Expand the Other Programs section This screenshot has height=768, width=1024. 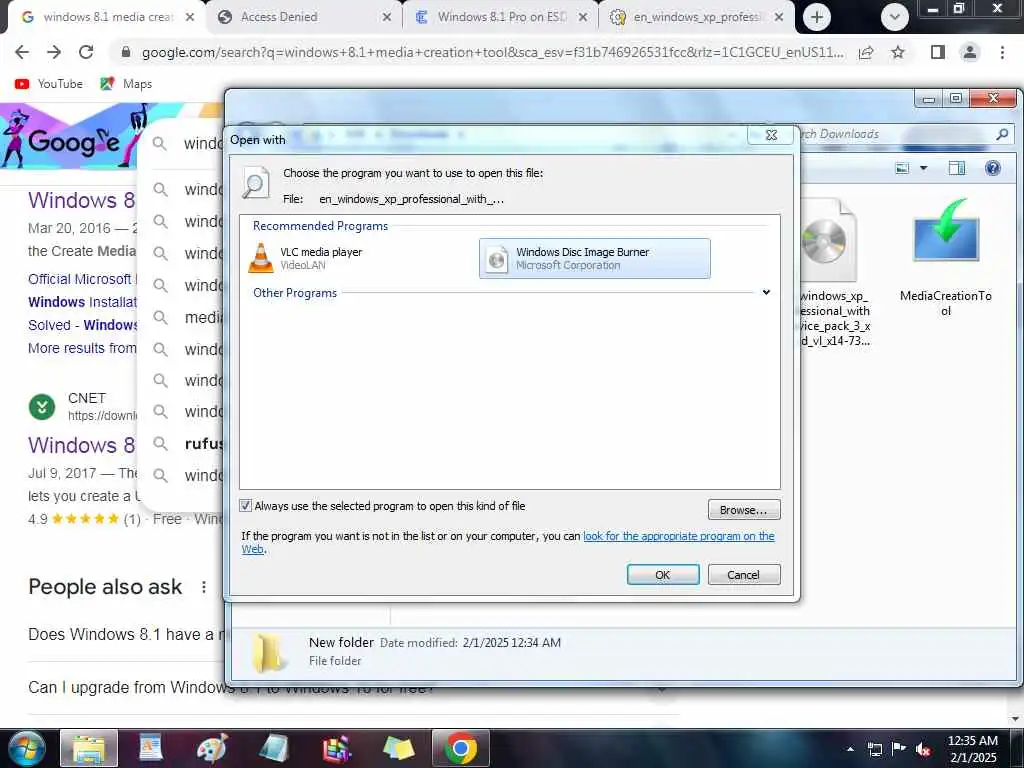pos(766,293)
